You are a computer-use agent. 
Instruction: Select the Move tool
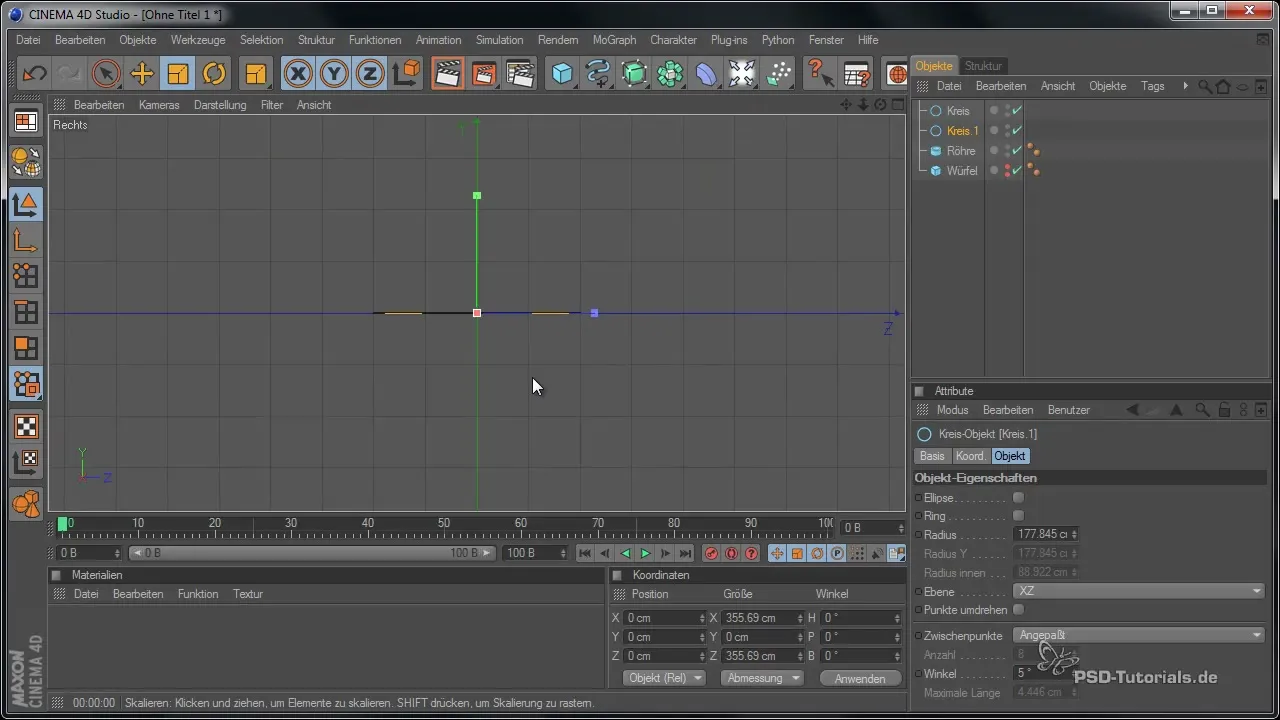point(142,74)
